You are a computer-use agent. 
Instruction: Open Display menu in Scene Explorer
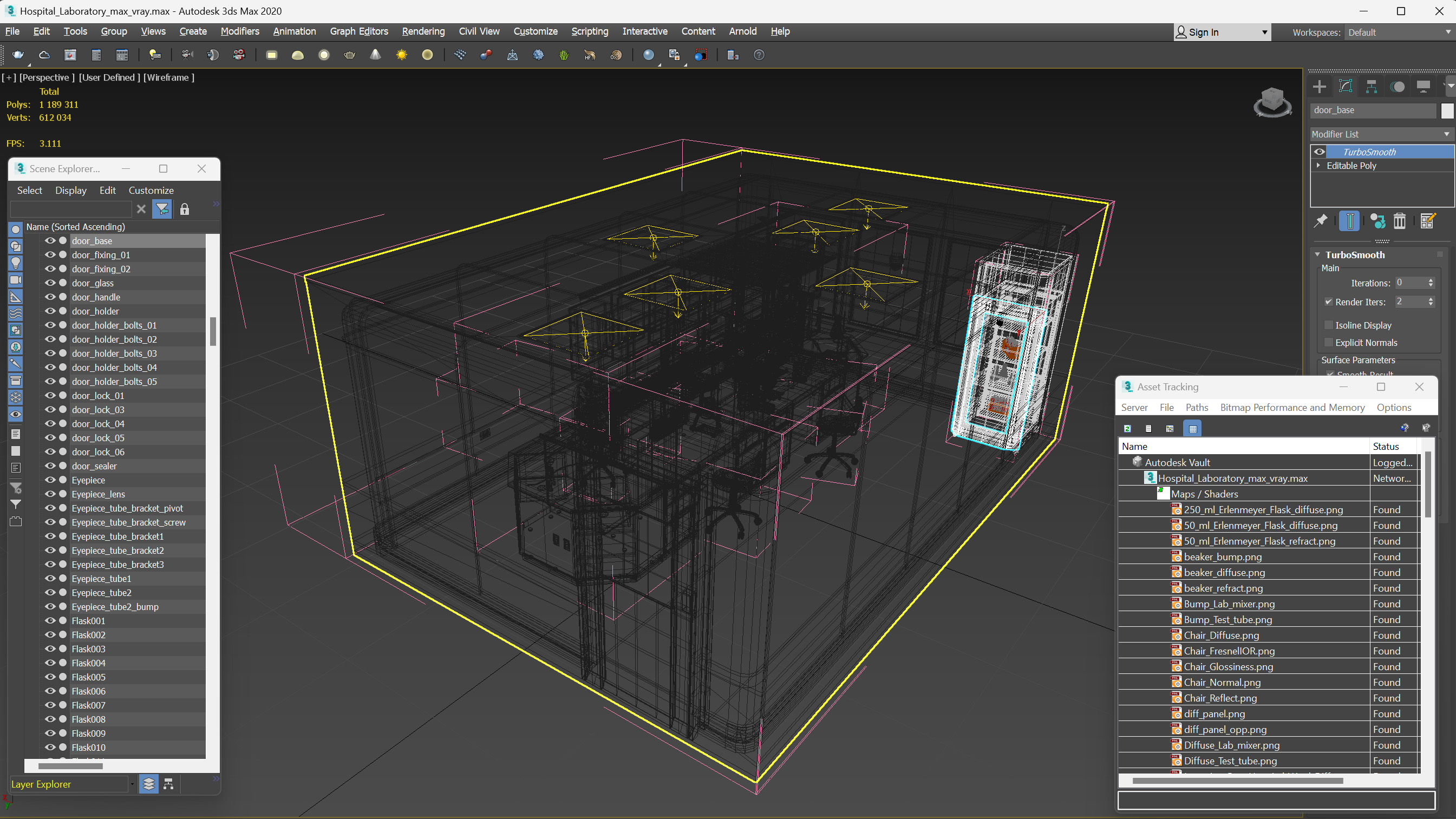[x=70, y=191]
